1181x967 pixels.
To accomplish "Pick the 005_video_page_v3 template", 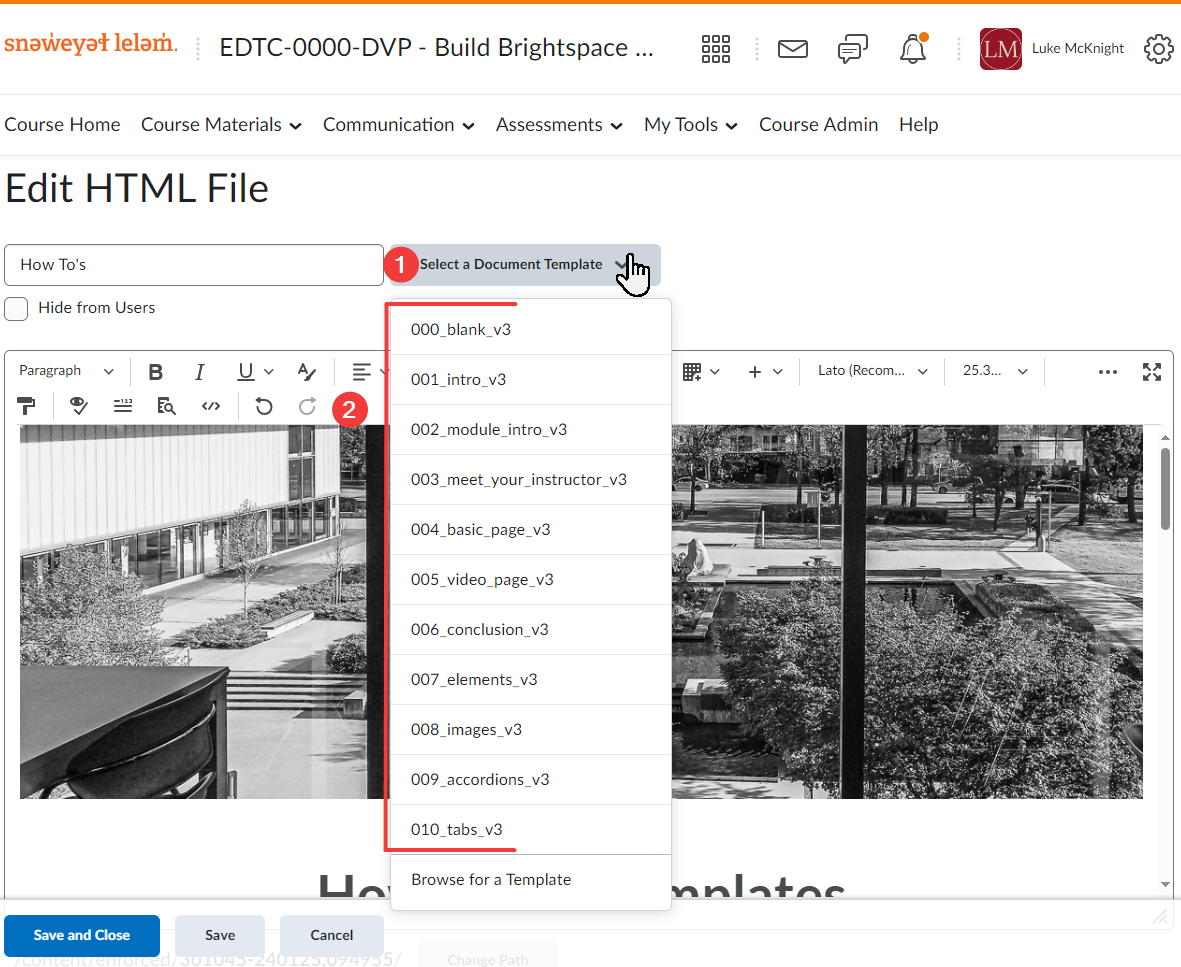I will (x=531, y=580).
